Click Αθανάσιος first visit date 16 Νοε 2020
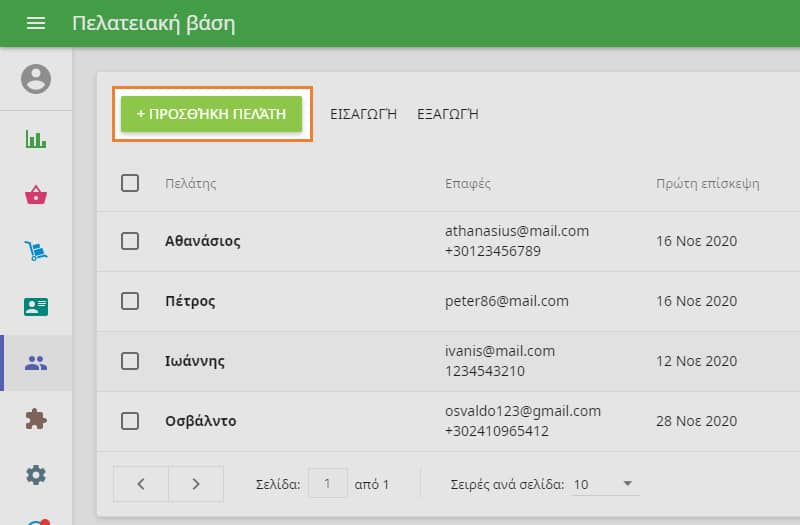 click(696, 241)
